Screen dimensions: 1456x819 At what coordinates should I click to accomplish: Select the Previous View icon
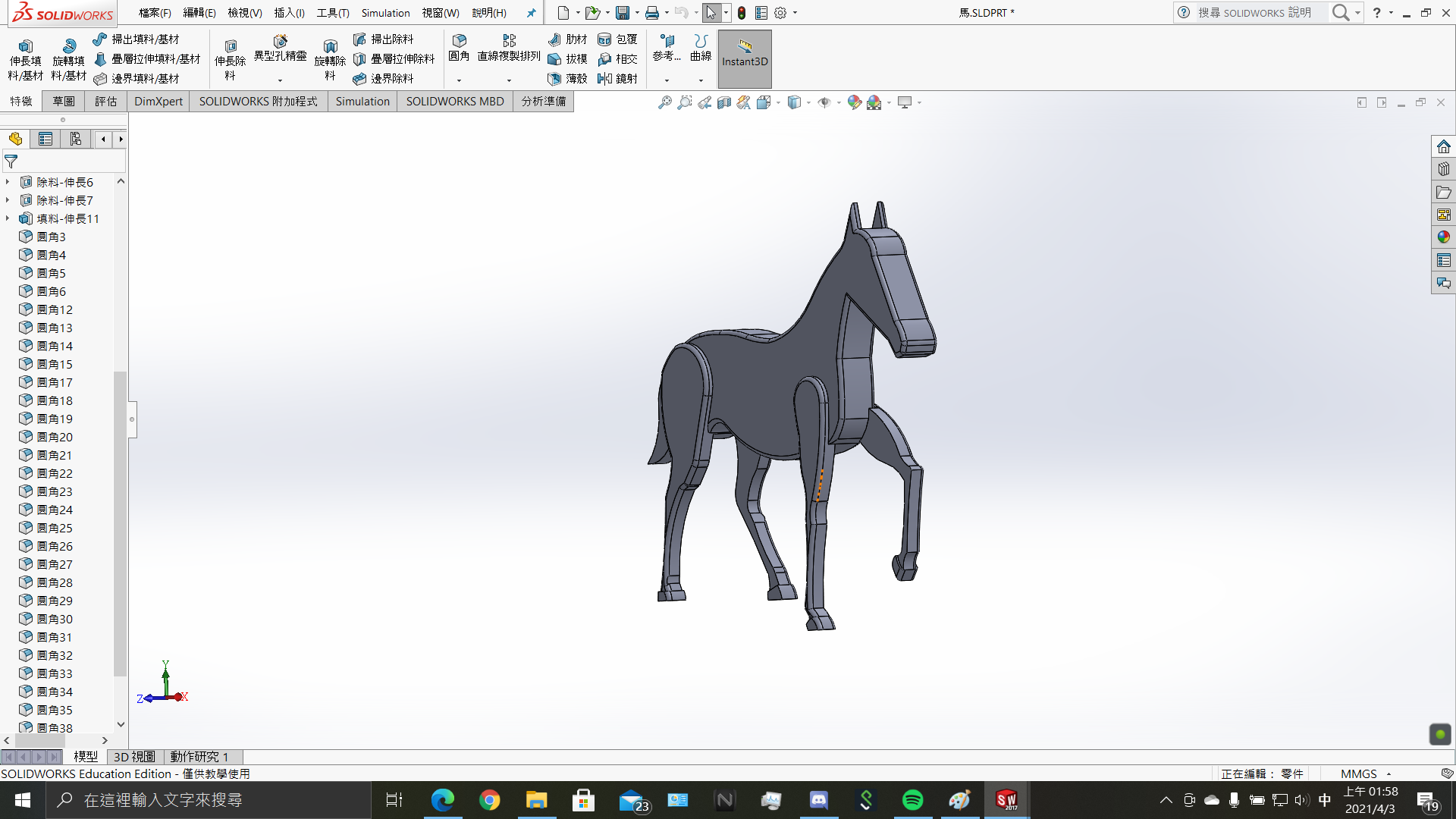704,102
